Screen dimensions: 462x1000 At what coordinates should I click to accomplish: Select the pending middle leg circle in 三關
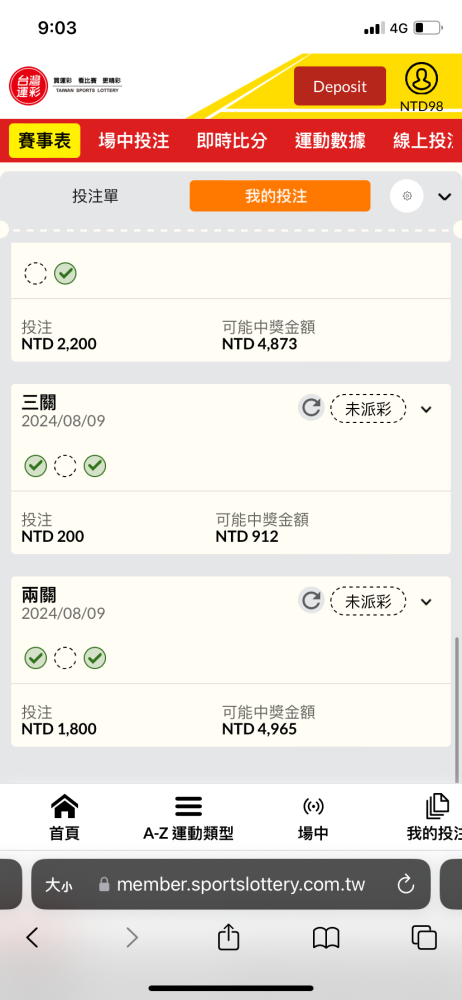click(65, 466)
